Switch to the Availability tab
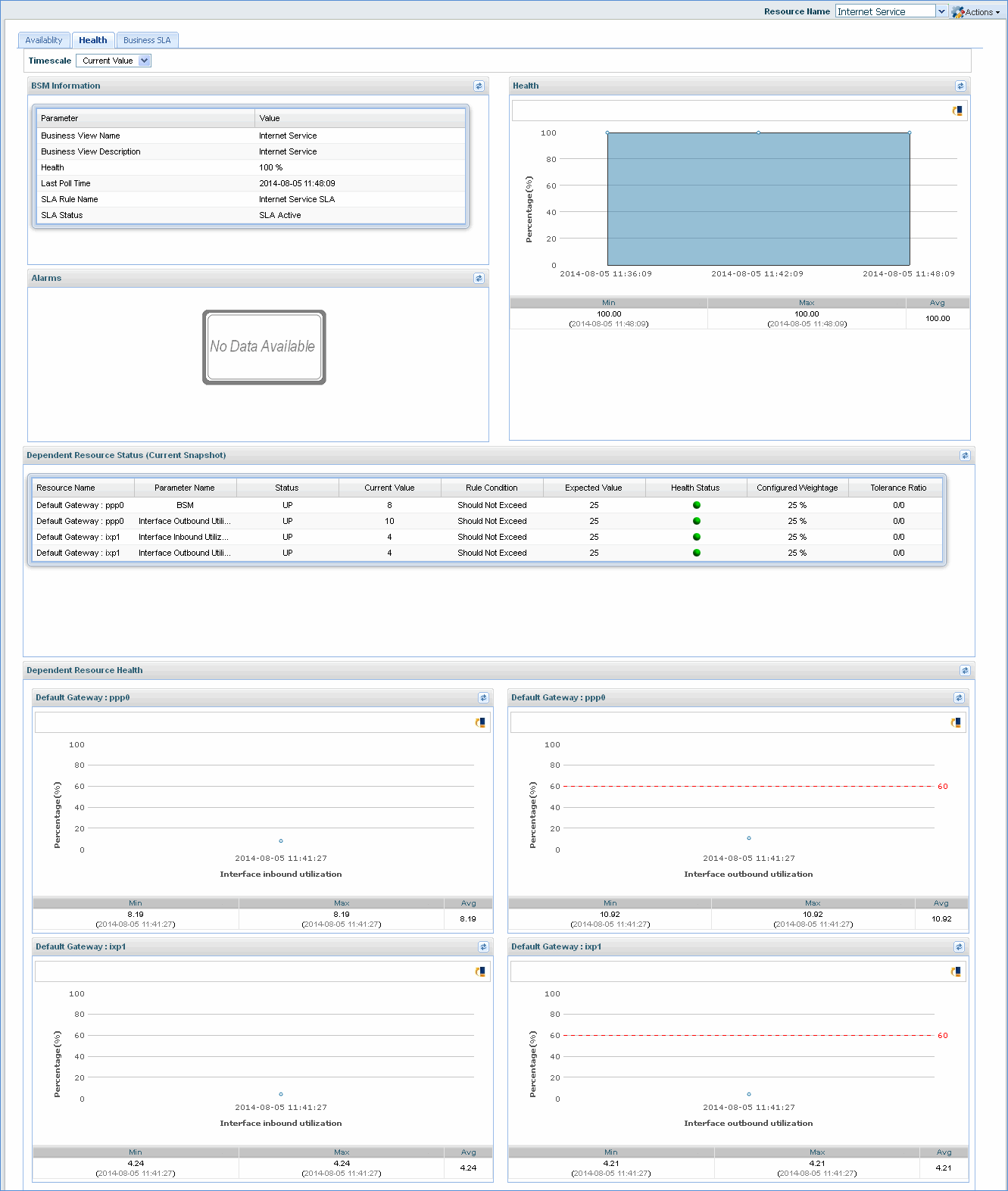Screen dimensions: 1008x1191 pos(44,41)
